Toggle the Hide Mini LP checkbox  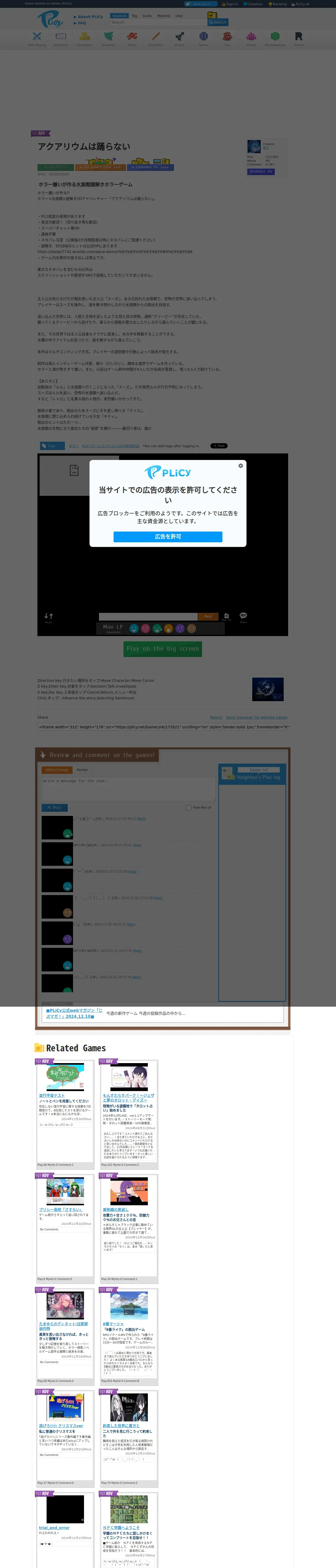pyautogui.click(x=188, y=808)
